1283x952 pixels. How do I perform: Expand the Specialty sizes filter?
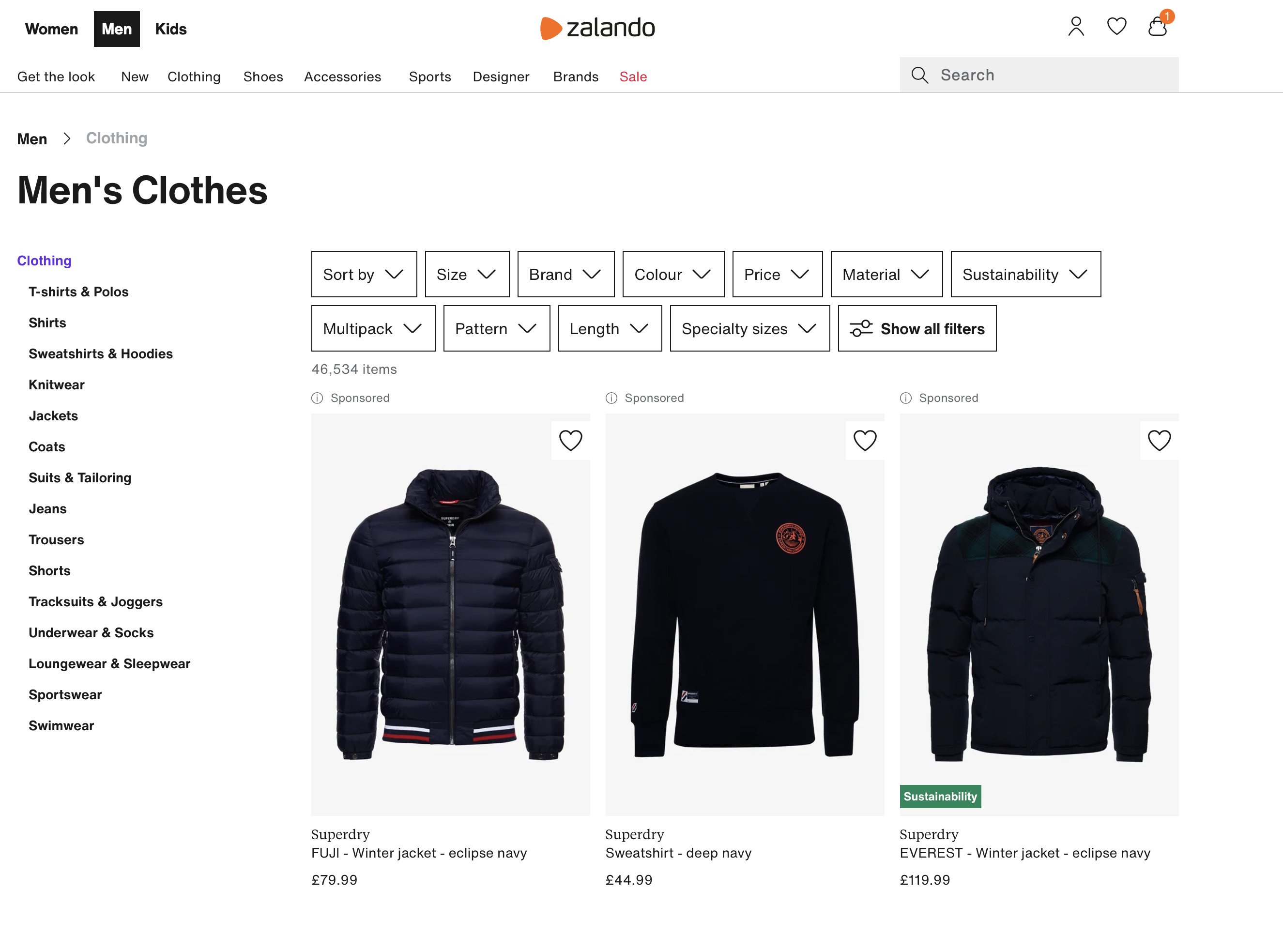[x=749, y=328]
